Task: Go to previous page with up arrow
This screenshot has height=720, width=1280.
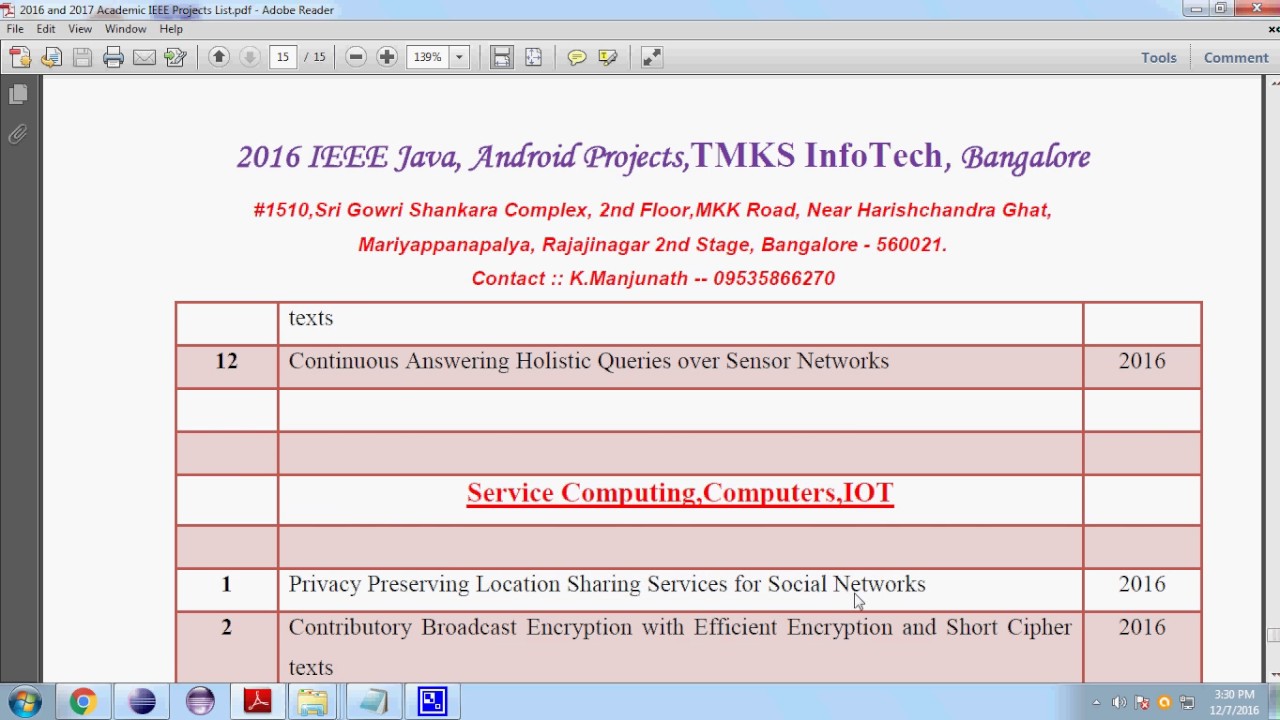Action: tap(219, 57)
